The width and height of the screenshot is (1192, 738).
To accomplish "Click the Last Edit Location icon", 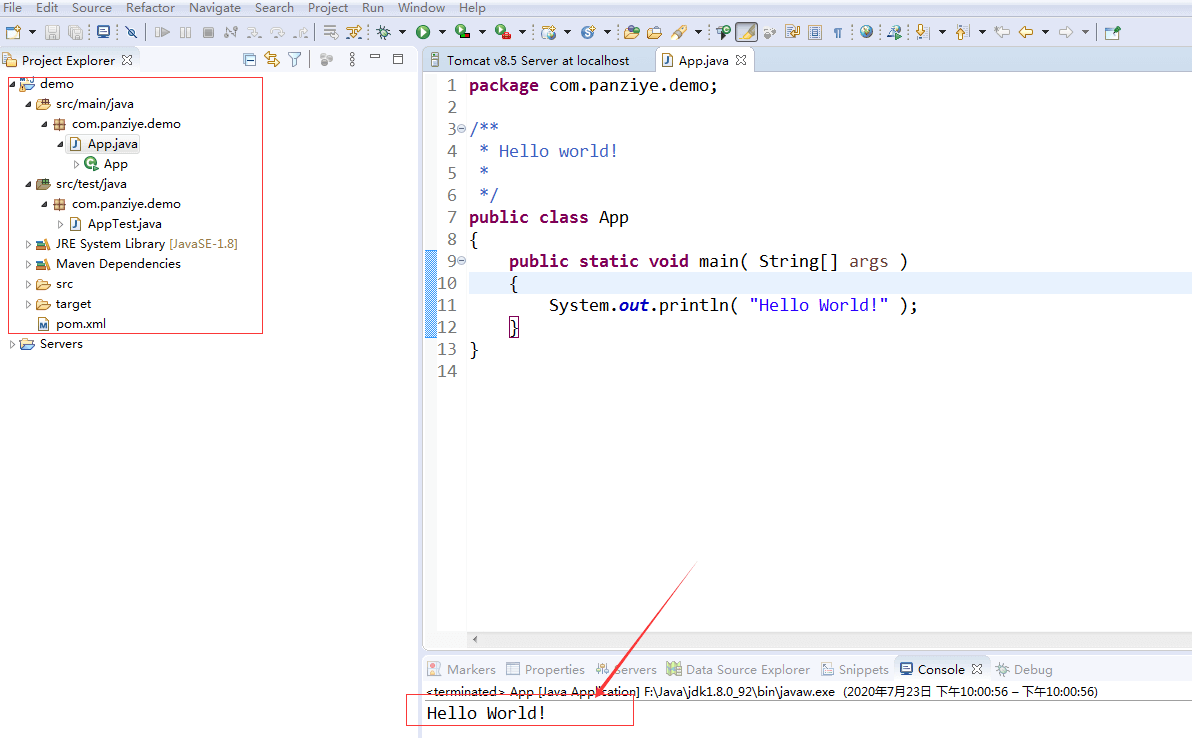I will [1002, 32].
